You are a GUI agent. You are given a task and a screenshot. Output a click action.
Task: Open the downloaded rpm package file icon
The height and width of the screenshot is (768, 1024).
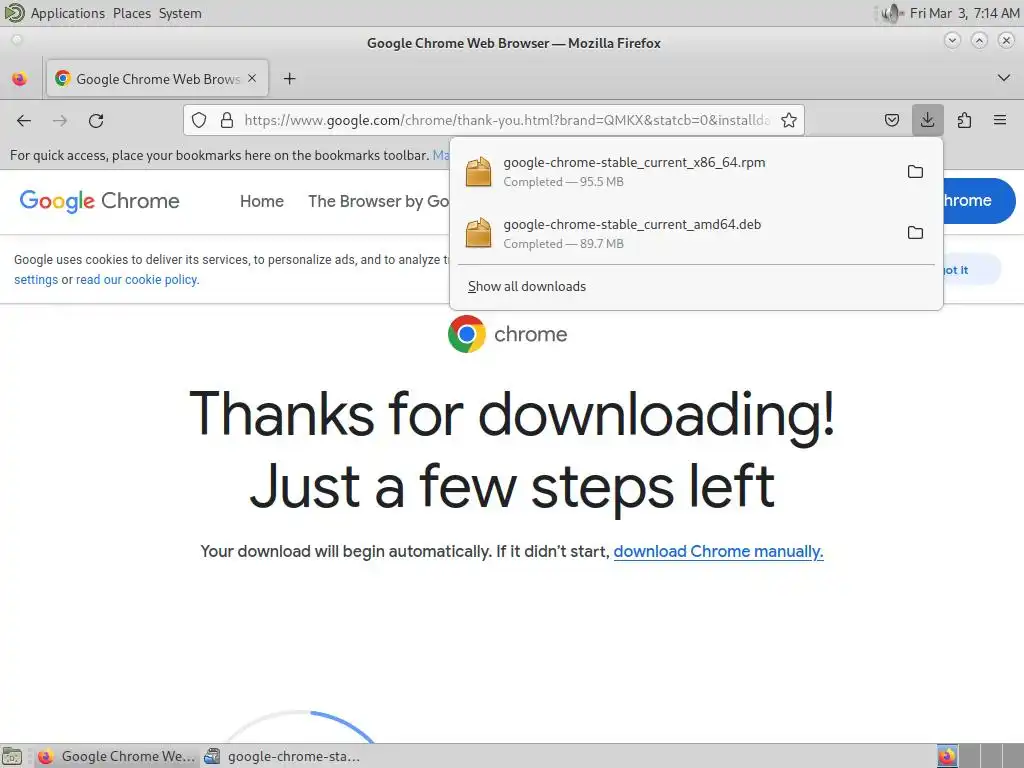point(478,172)
